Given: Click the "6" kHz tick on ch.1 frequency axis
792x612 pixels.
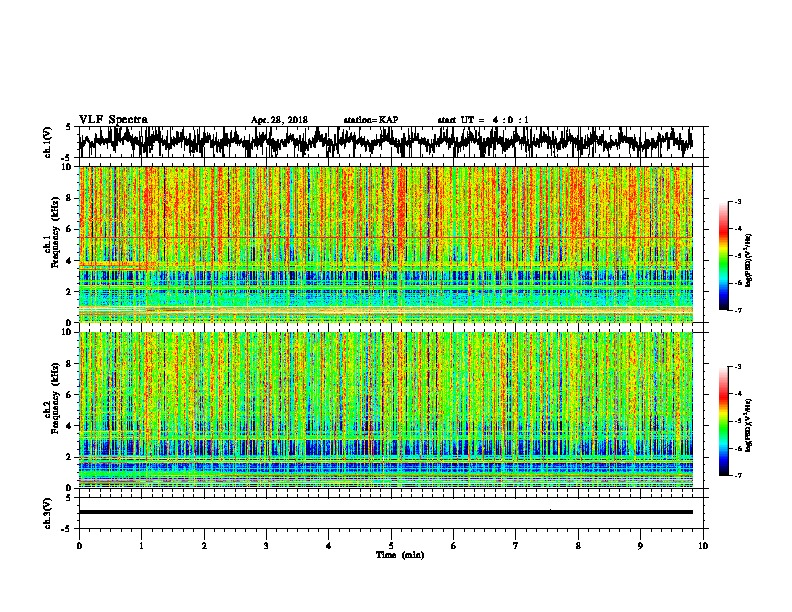Looking at the screenshot, I should pos(70,229).
